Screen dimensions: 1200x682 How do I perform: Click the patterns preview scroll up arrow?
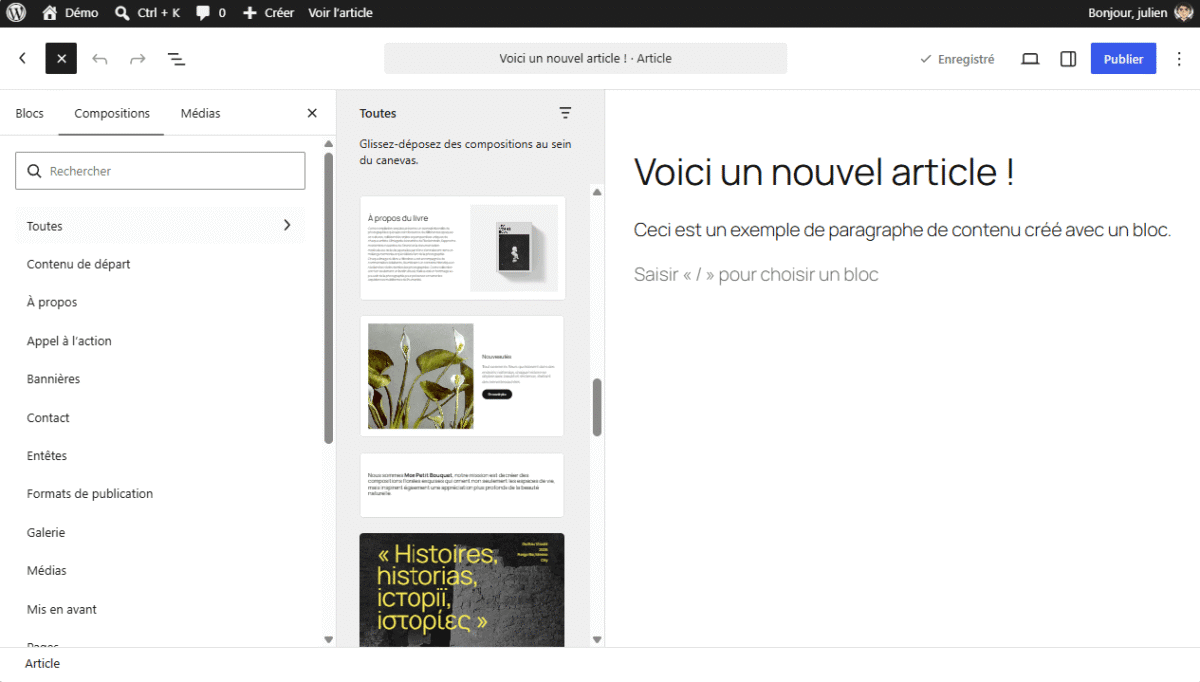pos(597,191)
